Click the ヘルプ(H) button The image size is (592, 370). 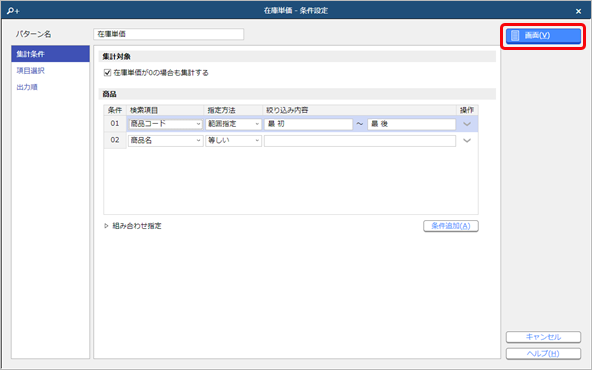click(543, 353)
